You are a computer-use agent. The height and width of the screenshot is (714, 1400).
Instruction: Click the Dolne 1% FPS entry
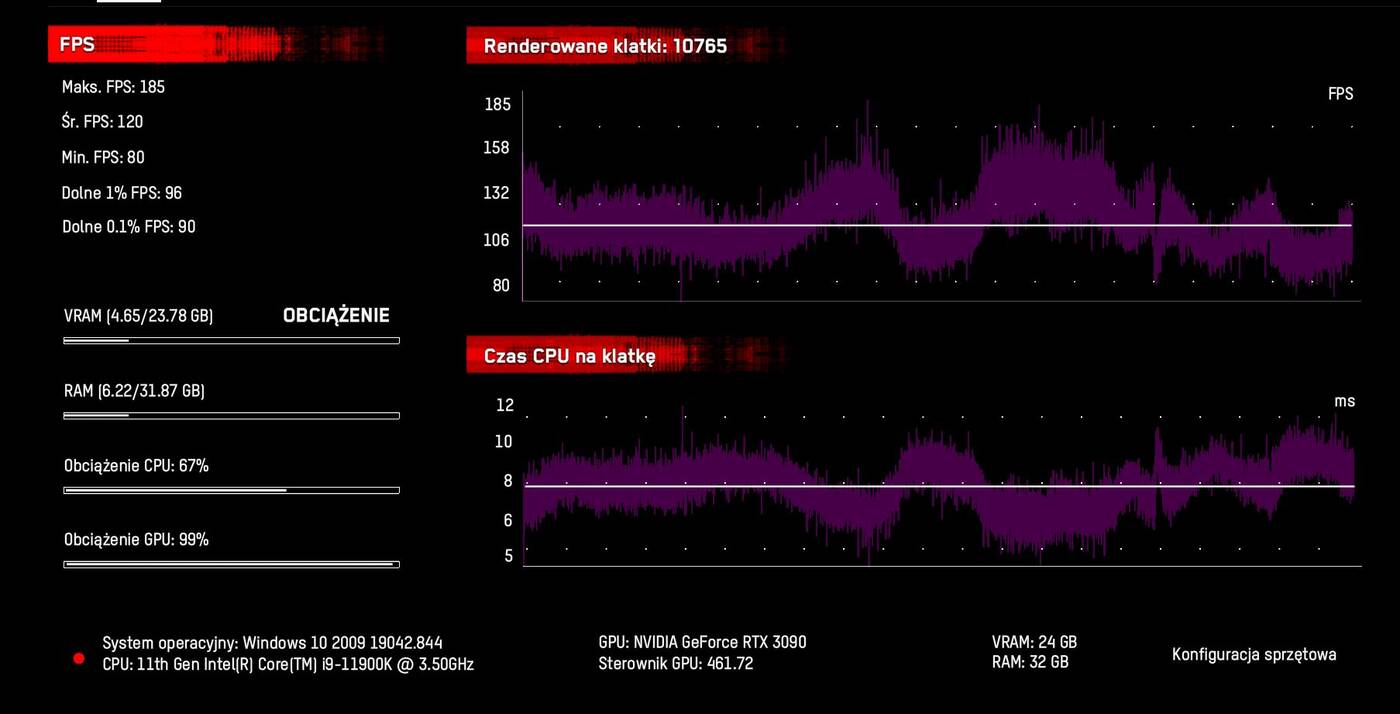click(x=121, y=193)
